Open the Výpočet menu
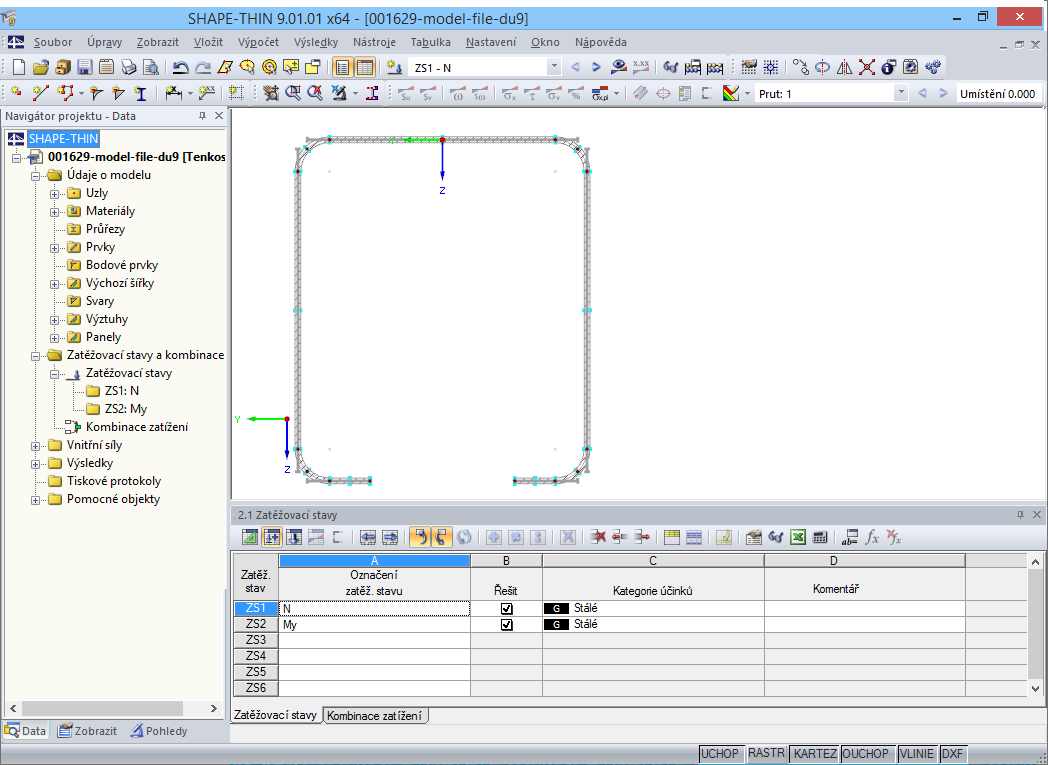This screenshot has width=1048, height=765. coord(258,42)
